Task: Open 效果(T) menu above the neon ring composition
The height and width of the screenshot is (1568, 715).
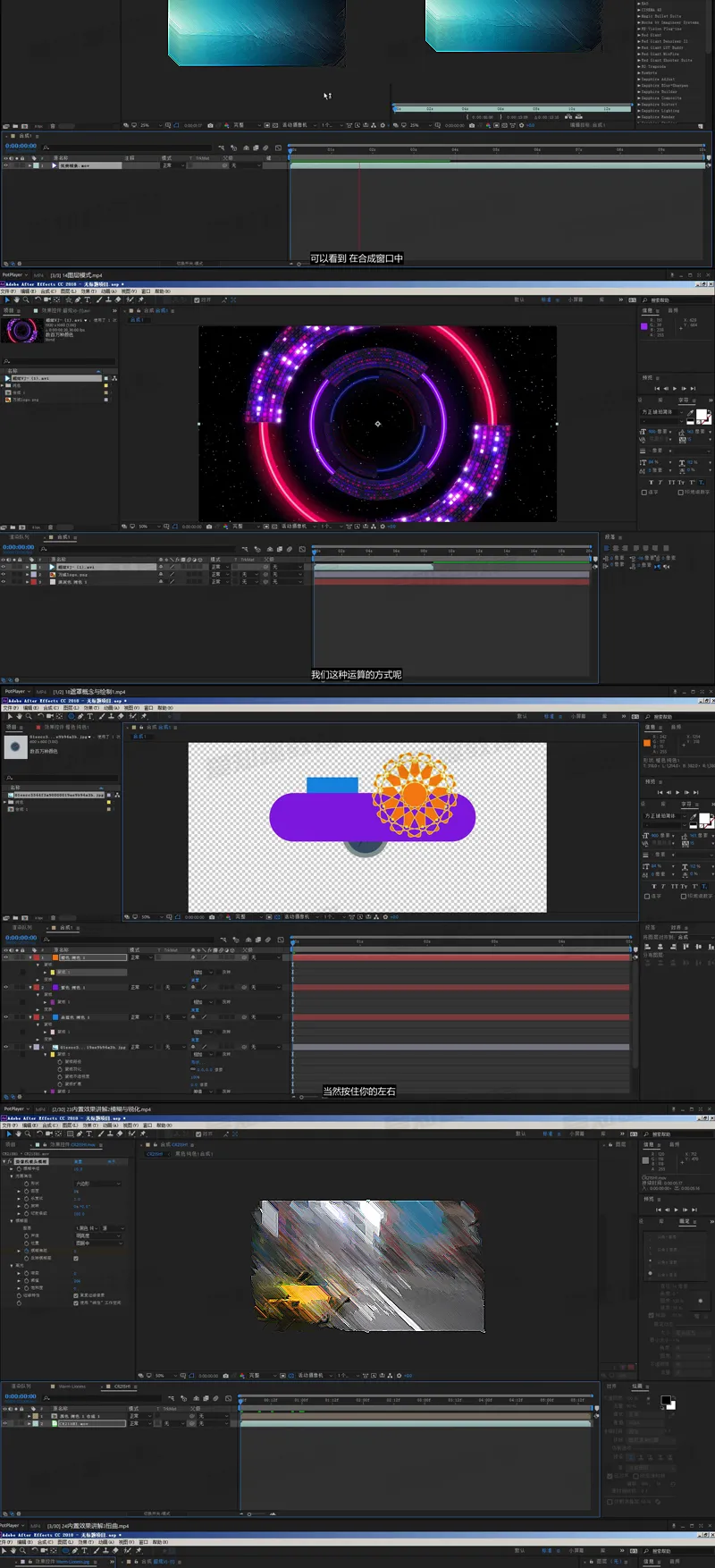Action: [x=88, y=291]
